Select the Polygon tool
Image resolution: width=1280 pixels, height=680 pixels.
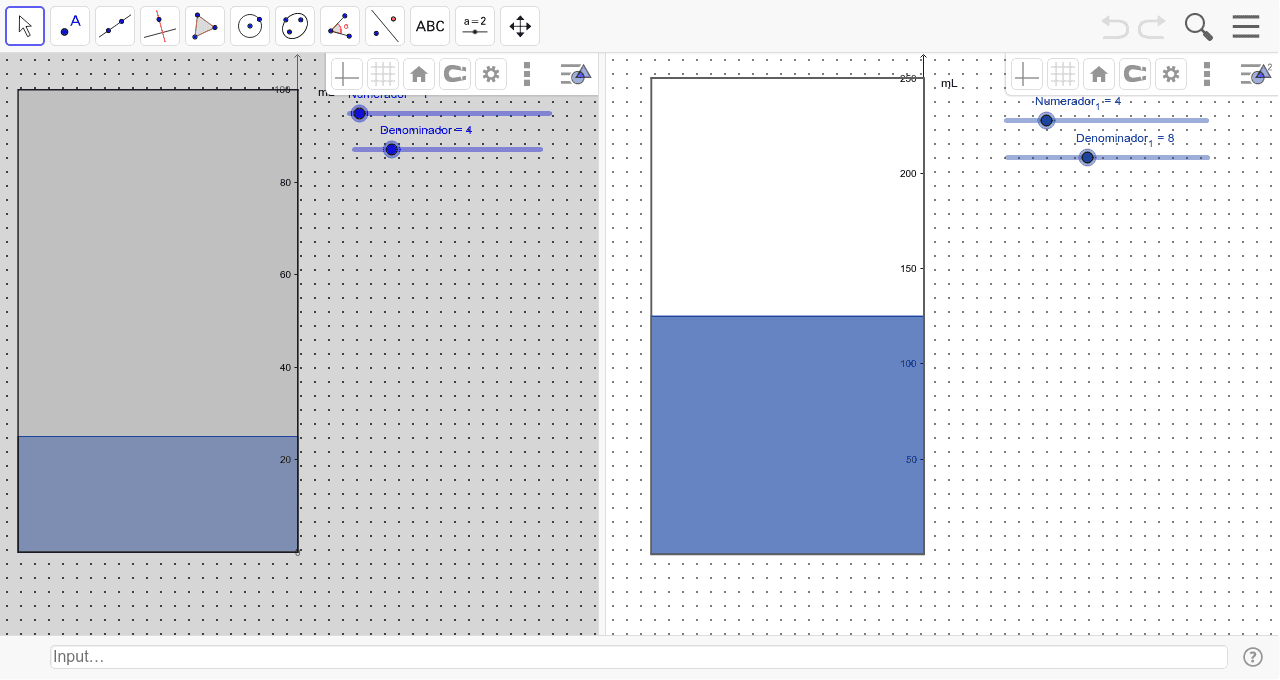pyautogui.click(x=205, y=26)
